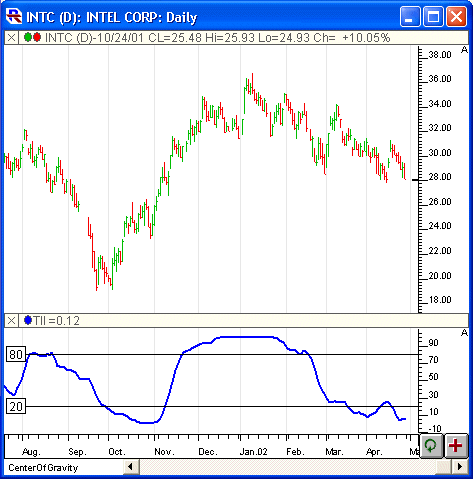473x479 pixels.
Task: Click the 38.00 price scale label
Action: 440,55
